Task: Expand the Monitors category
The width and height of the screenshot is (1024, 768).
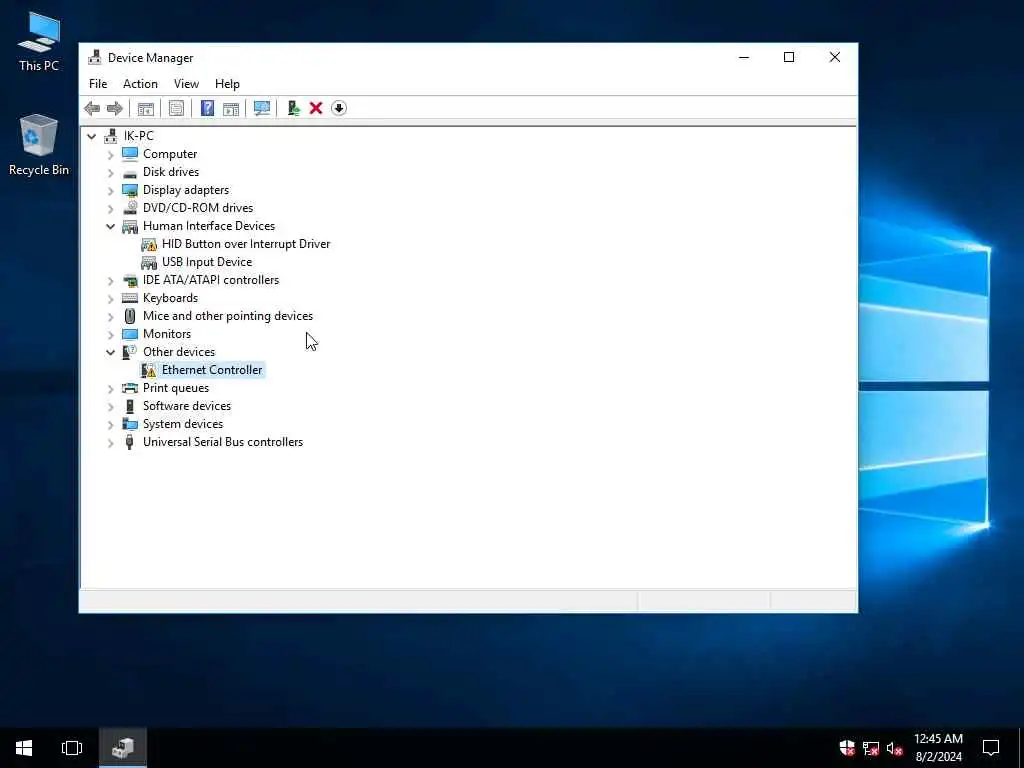Action: click(x=110, y=334)
